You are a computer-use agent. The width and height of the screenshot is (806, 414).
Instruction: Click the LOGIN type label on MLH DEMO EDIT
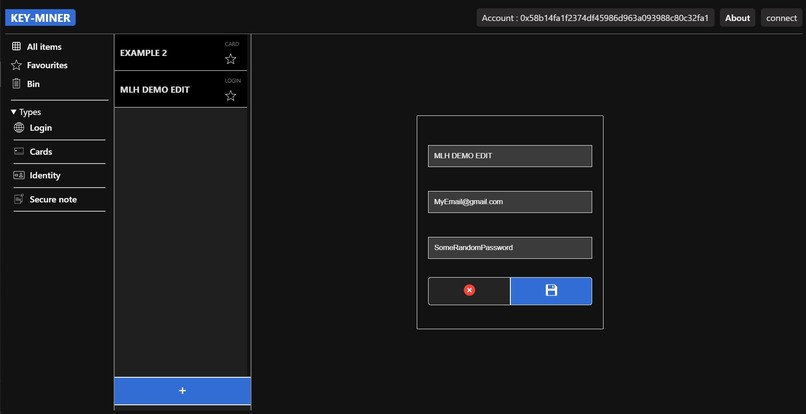click(x=232, y=81)
